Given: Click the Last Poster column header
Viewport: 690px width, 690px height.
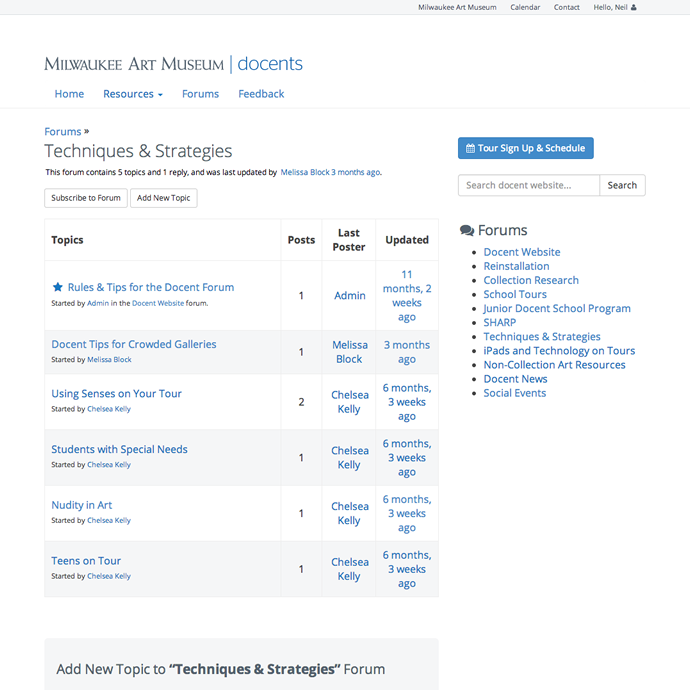Looking at the screenshot, I should (349, 240).
